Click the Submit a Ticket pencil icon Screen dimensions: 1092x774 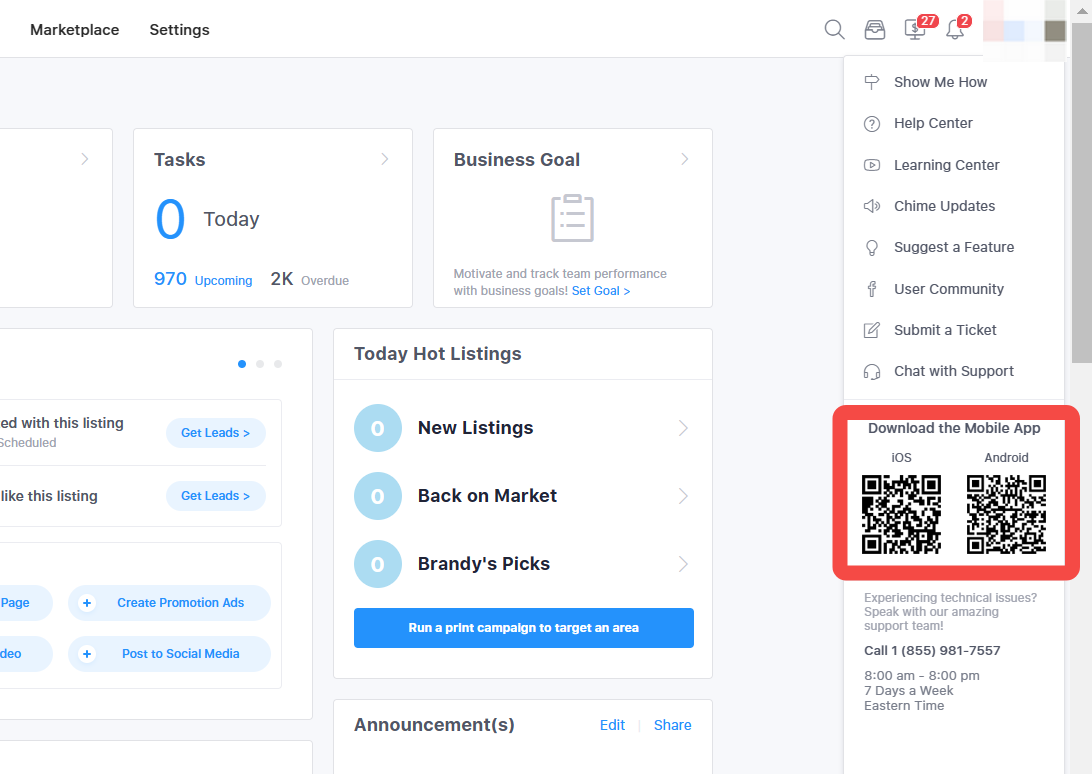click(x=872, y=330)
